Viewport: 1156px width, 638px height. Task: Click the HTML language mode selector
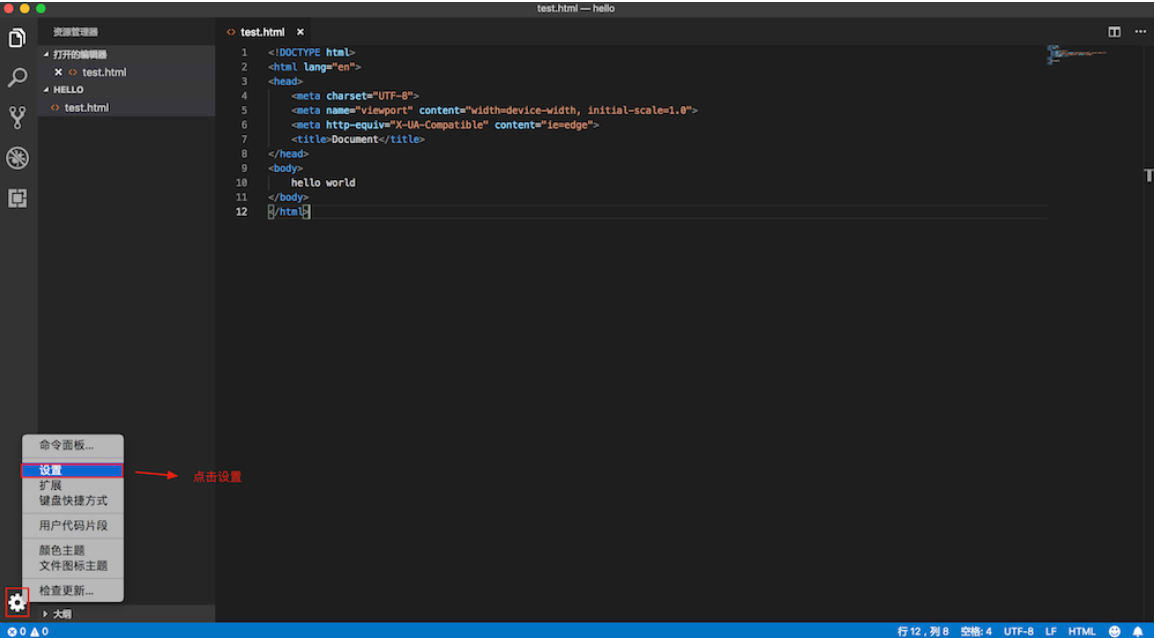[1082, 631]
